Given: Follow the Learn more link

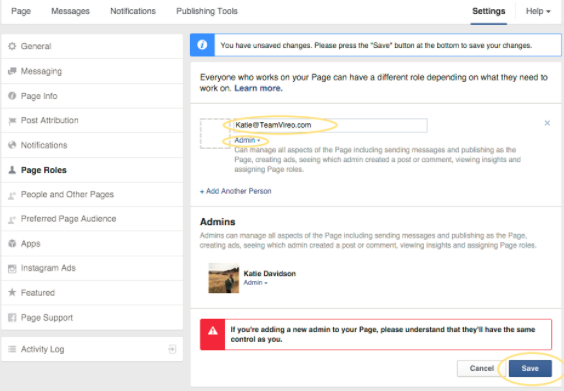Looking at the screenshot, I should click(258, 88).
